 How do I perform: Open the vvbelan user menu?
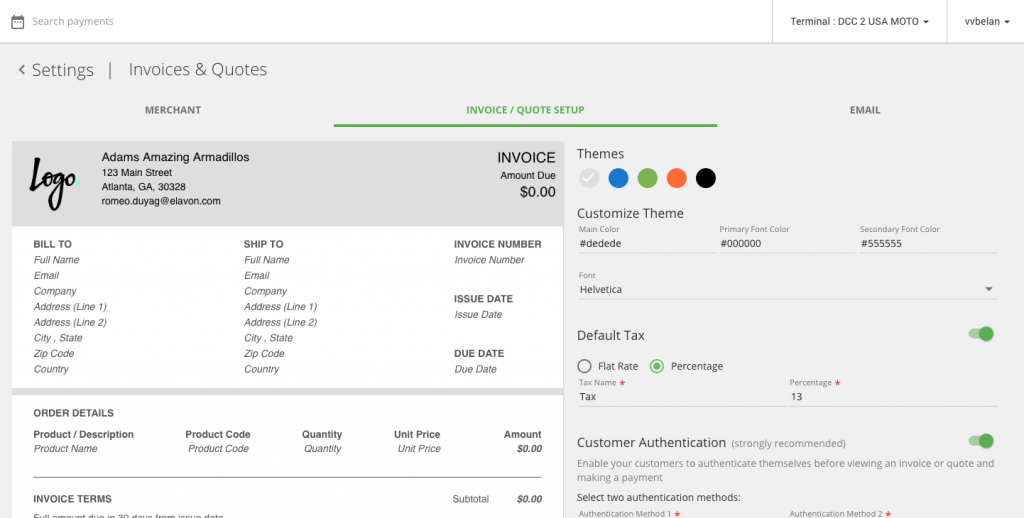(x=986, y=22)
